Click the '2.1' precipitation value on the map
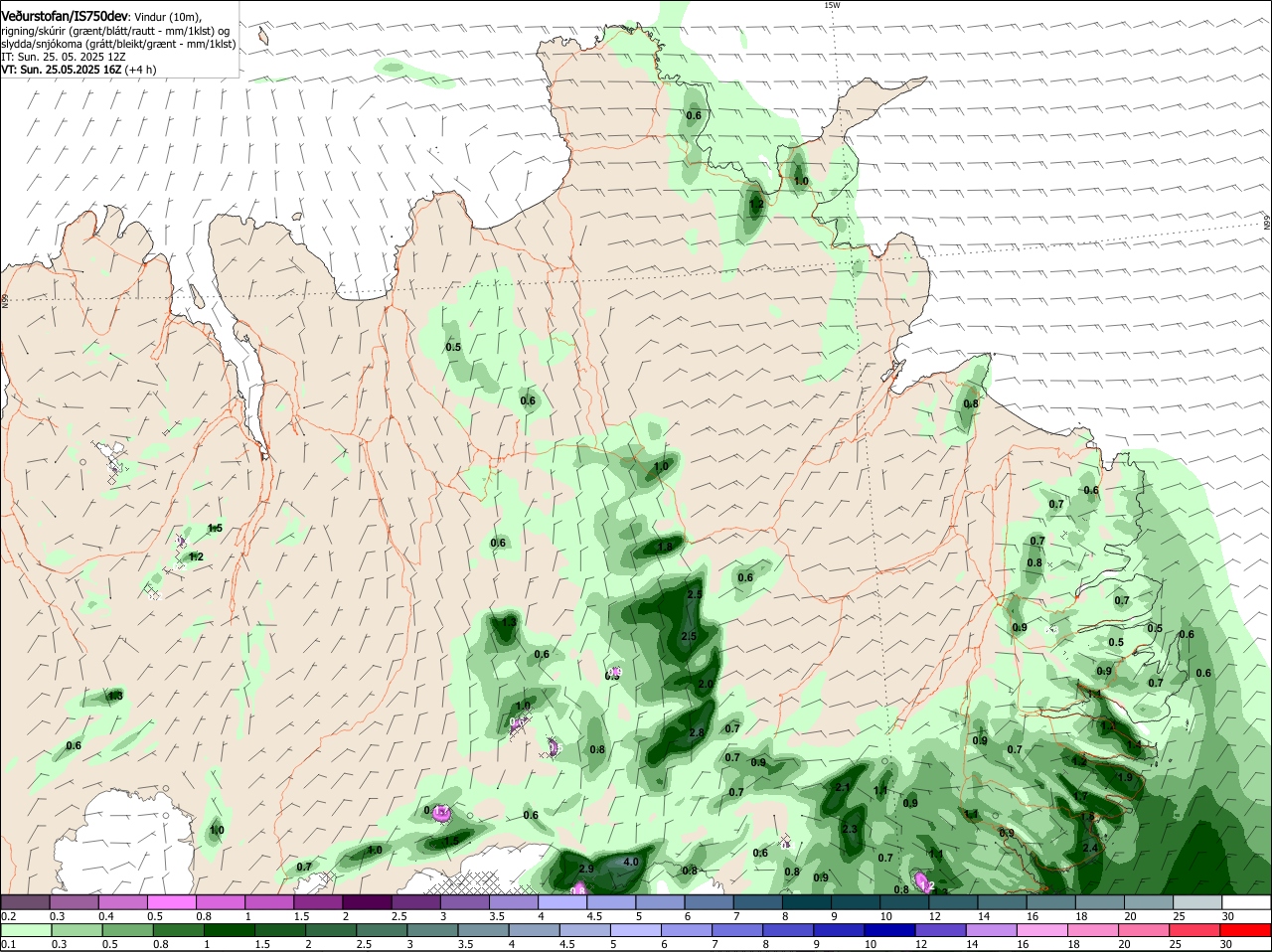 coord(843,787)
